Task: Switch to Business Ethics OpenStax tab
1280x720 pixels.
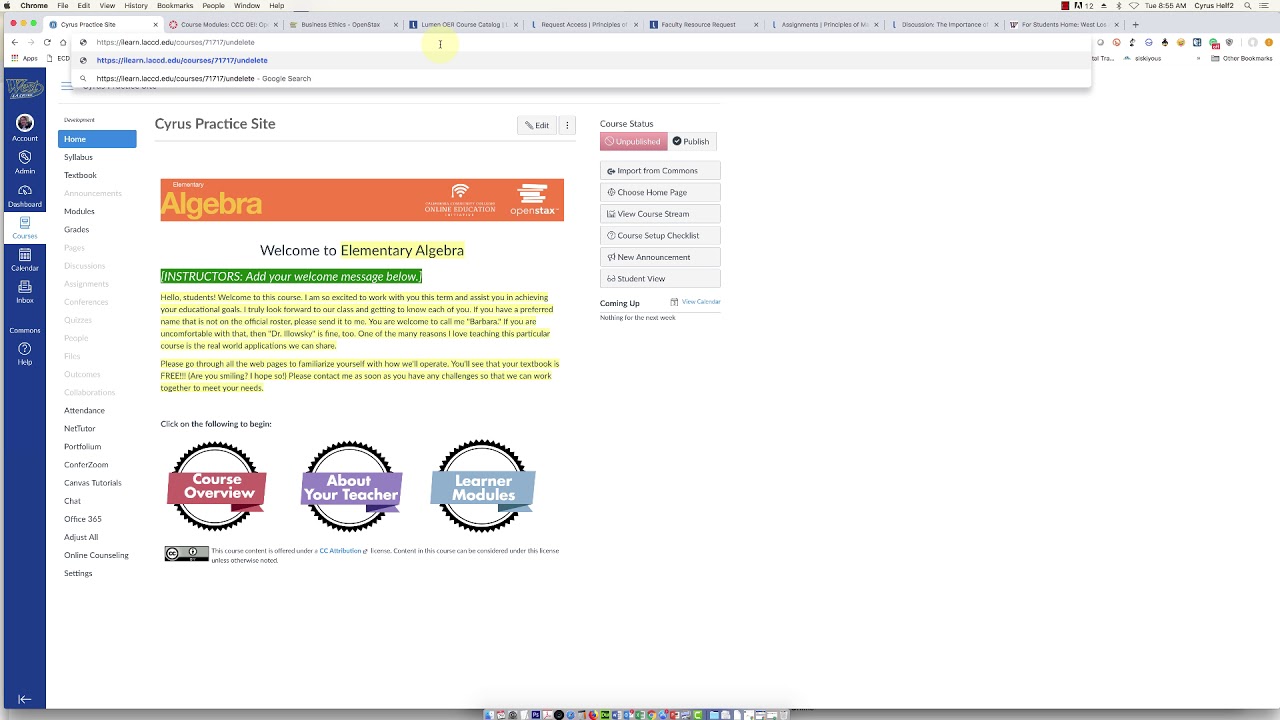Action: pos(340,24)
